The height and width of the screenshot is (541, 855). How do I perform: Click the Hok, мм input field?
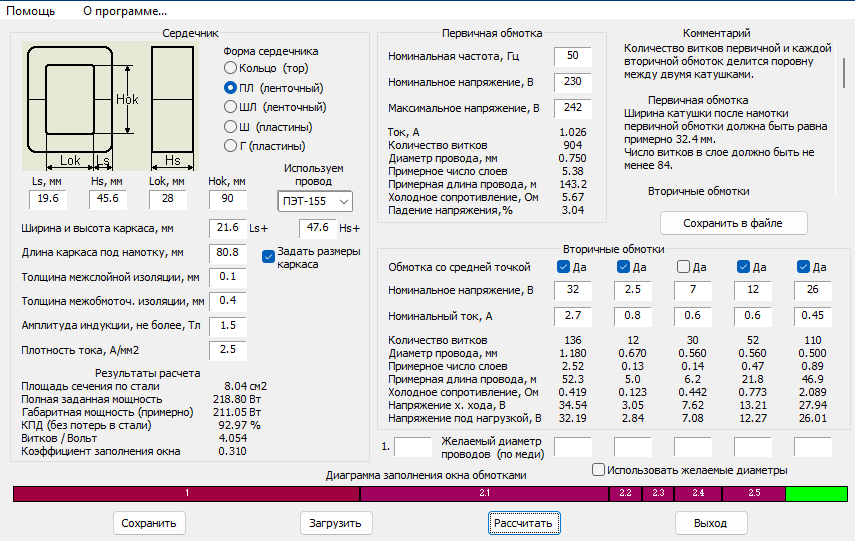(x=227, y=200)
